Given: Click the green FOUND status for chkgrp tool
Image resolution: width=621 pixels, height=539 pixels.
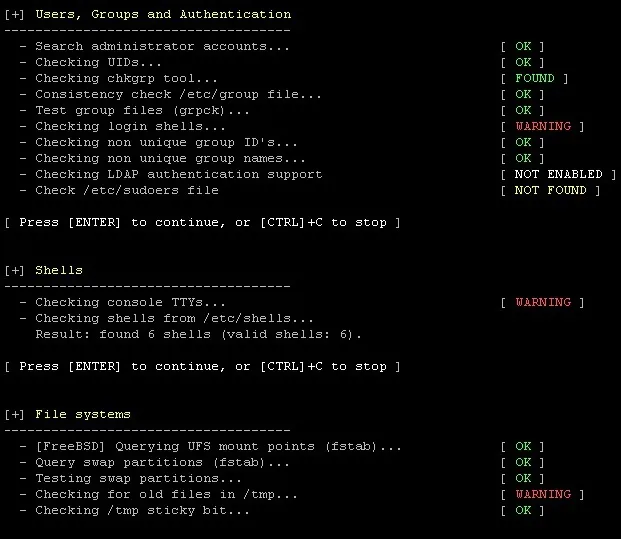Looking at the screenshot, I should click(536, 79).
